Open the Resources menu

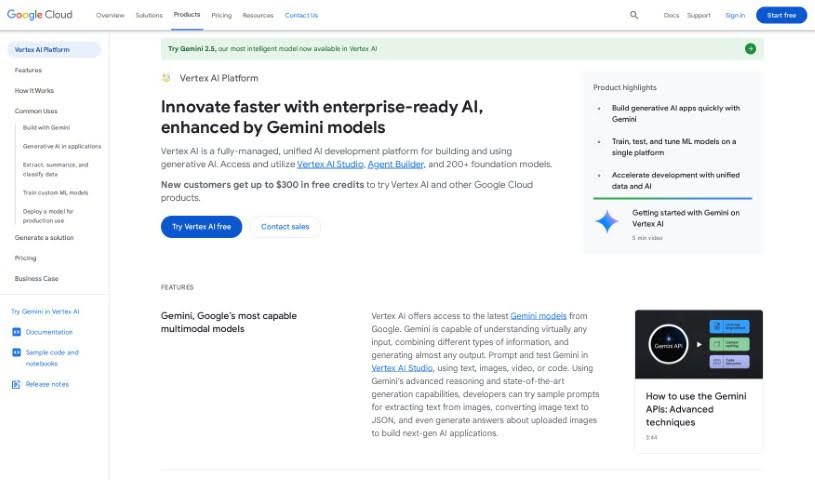coord(258,16)
